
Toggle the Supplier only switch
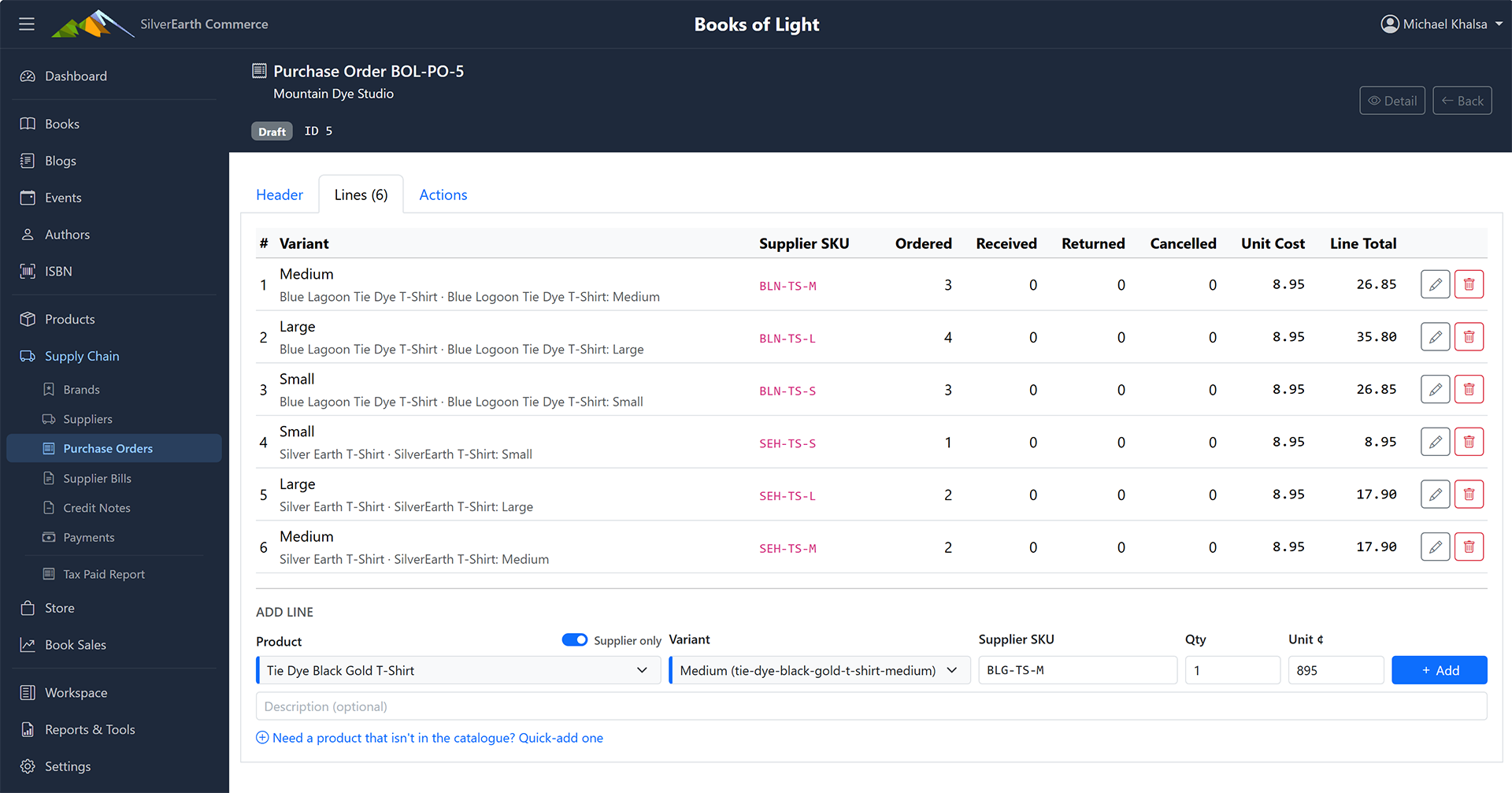pos(575,639)
